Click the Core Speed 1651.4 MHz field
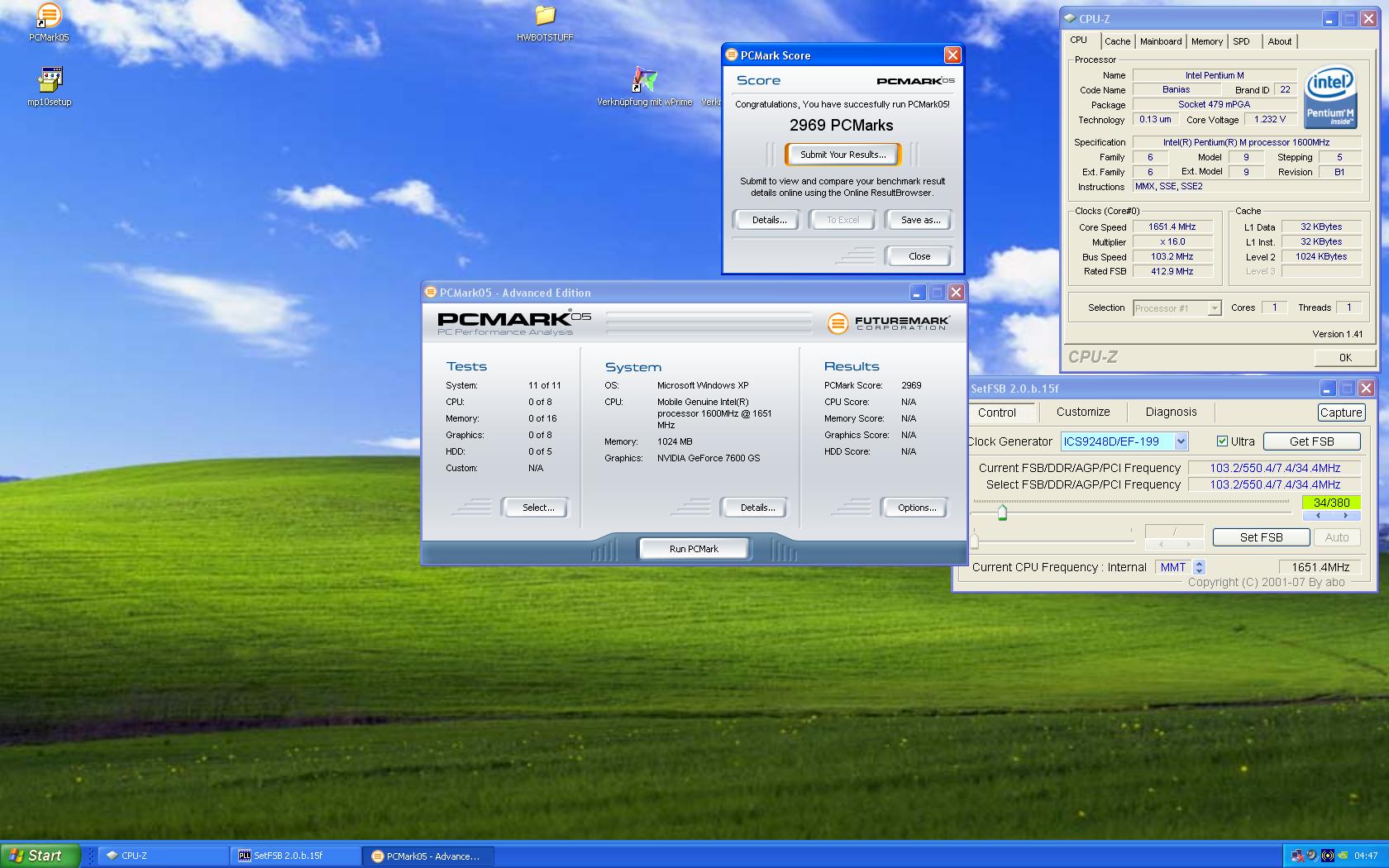 1172,227
